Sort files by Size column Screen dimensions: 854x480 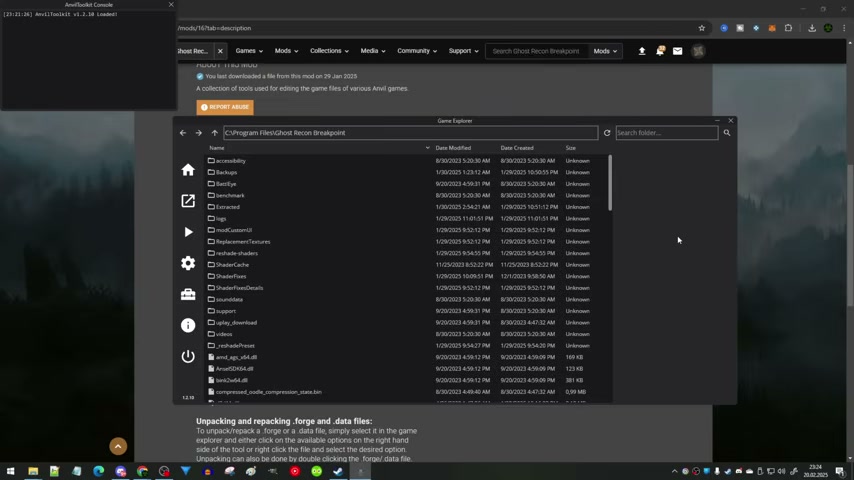(x=570, y=148)
